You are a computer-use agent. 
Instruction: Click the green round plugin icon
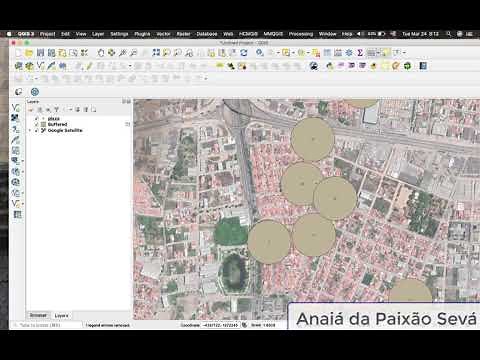point(407,66)
